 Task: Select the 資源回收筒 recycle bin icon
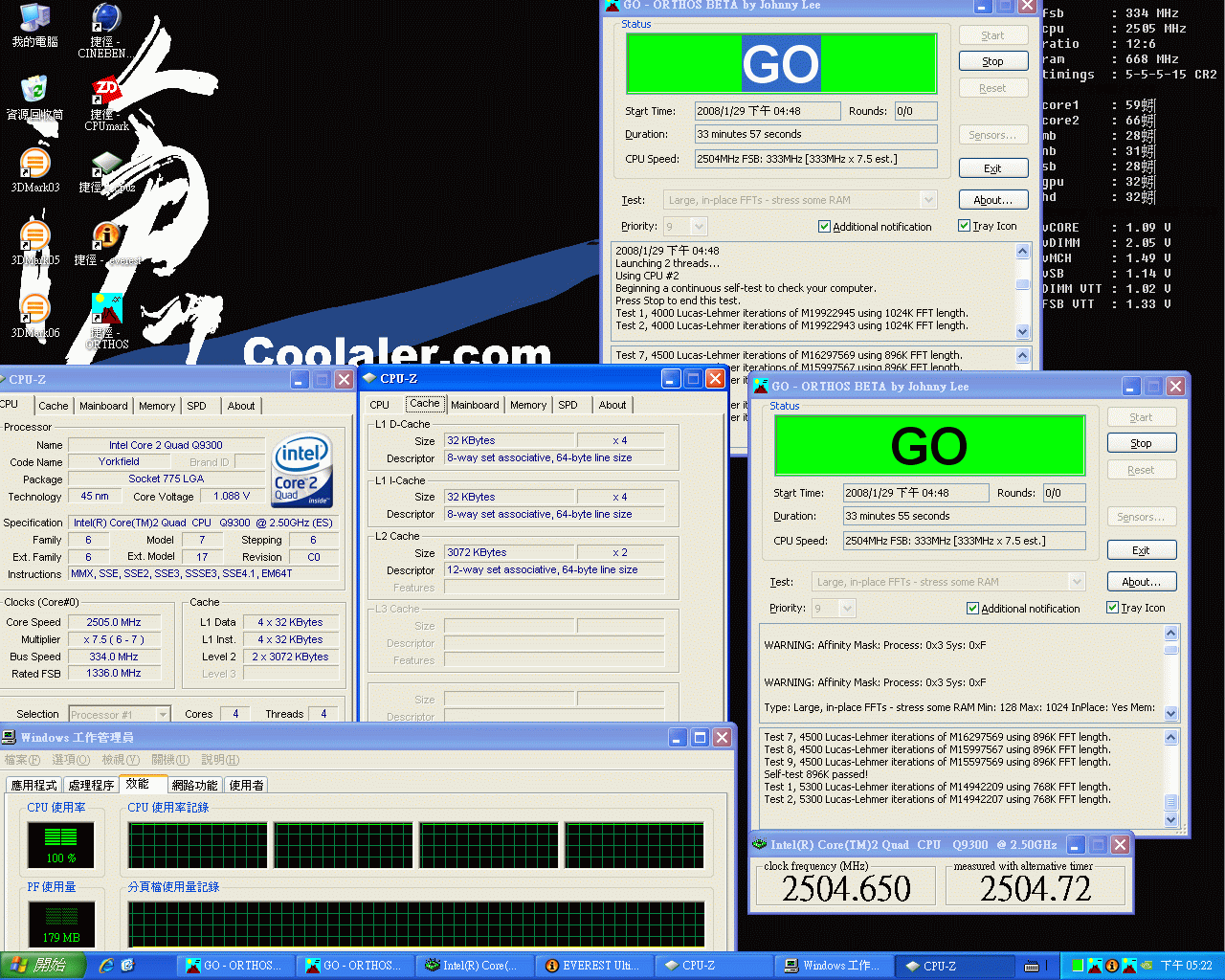click(34, 99)
